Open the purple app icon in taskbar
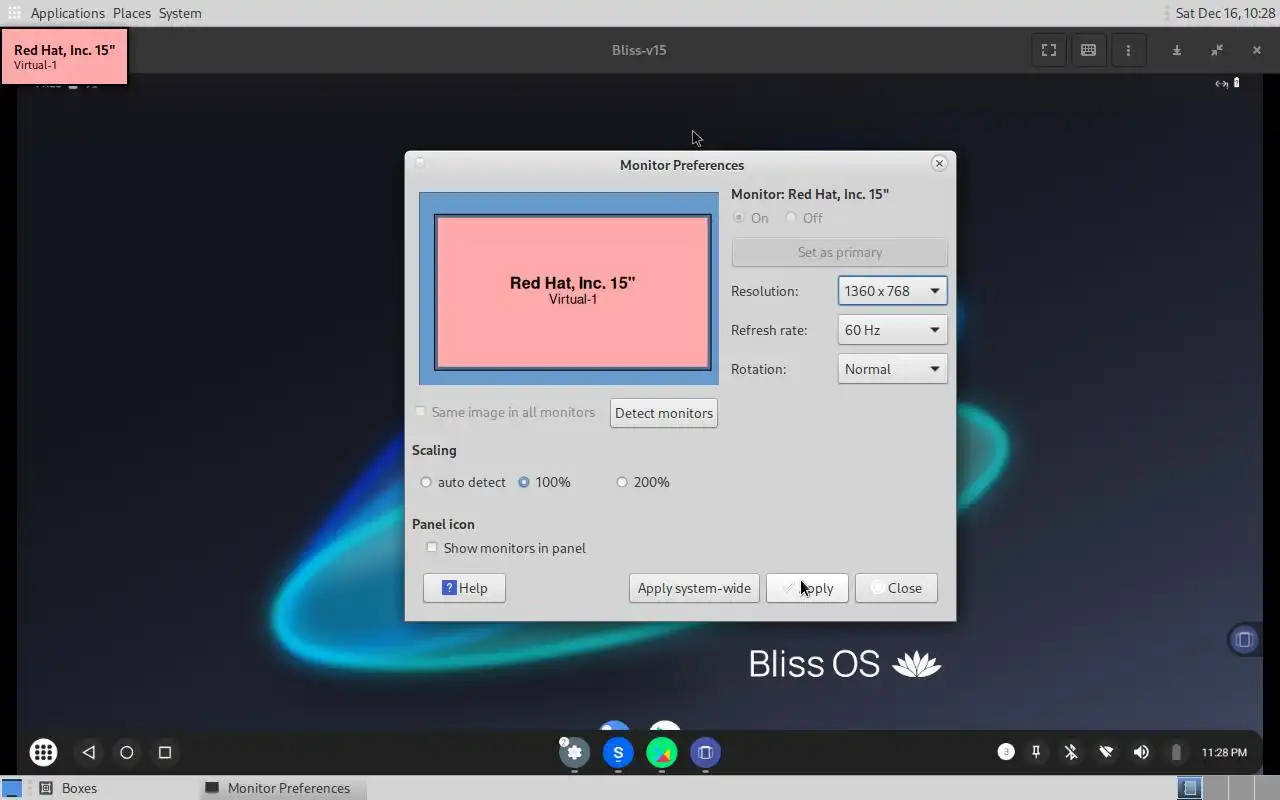The width and height of the screenshot is (1280, 800). point(705,752)
